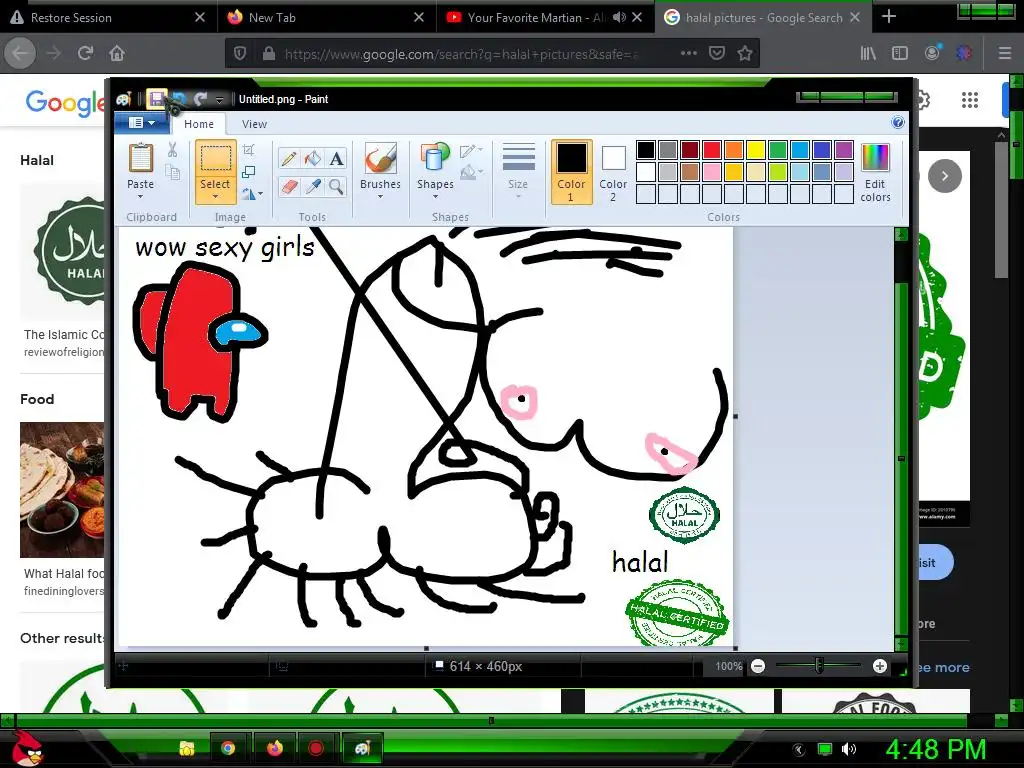Click the Google logo
Screen dimensions: 1024x768
(65, 103)
